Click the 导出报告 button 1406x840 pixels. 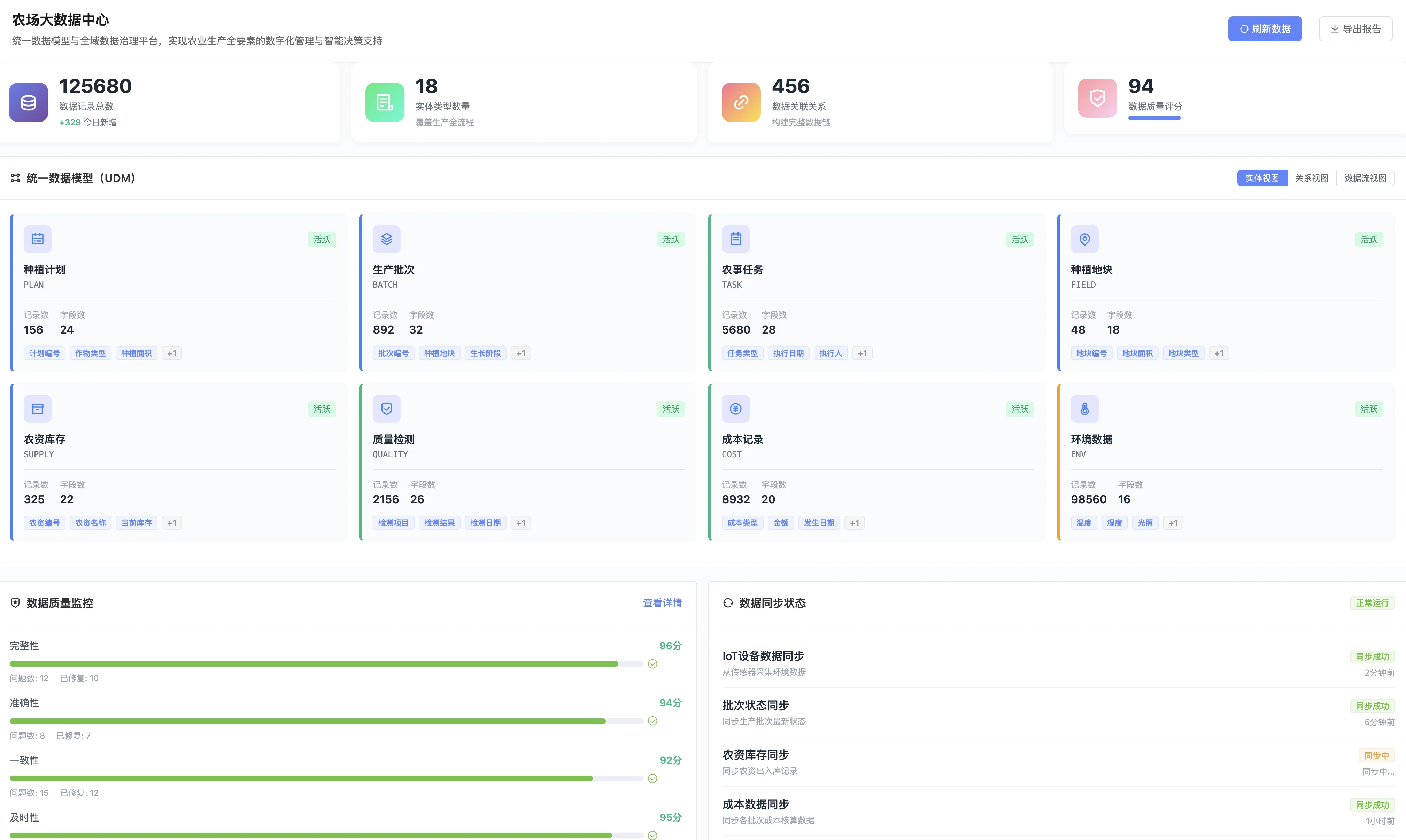[1355, 29]
